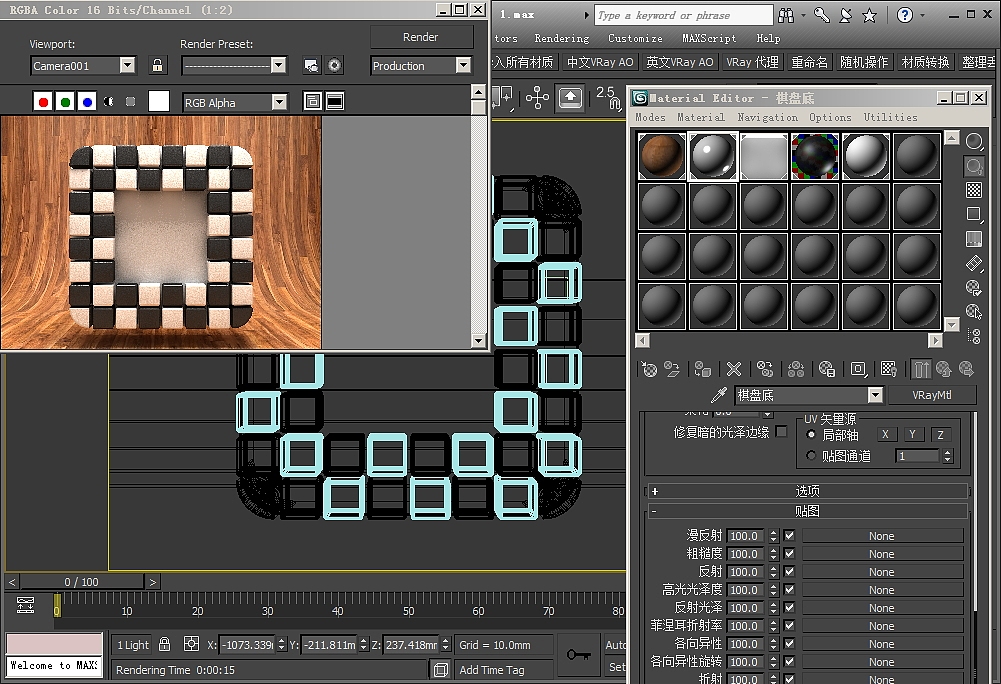The height and width of the screenshot is (684, 1001).
Task: Toggle the 粗糙度 map checkbox
Action: tap(789, 554)
